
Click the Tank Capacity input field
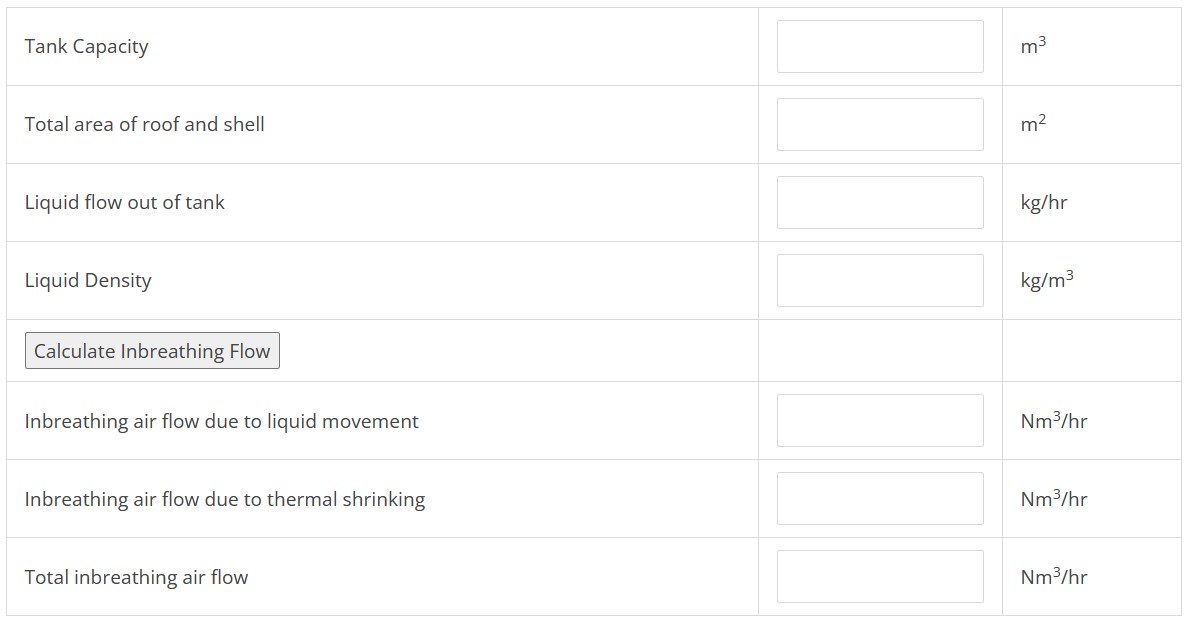click(x=880, y=47)
